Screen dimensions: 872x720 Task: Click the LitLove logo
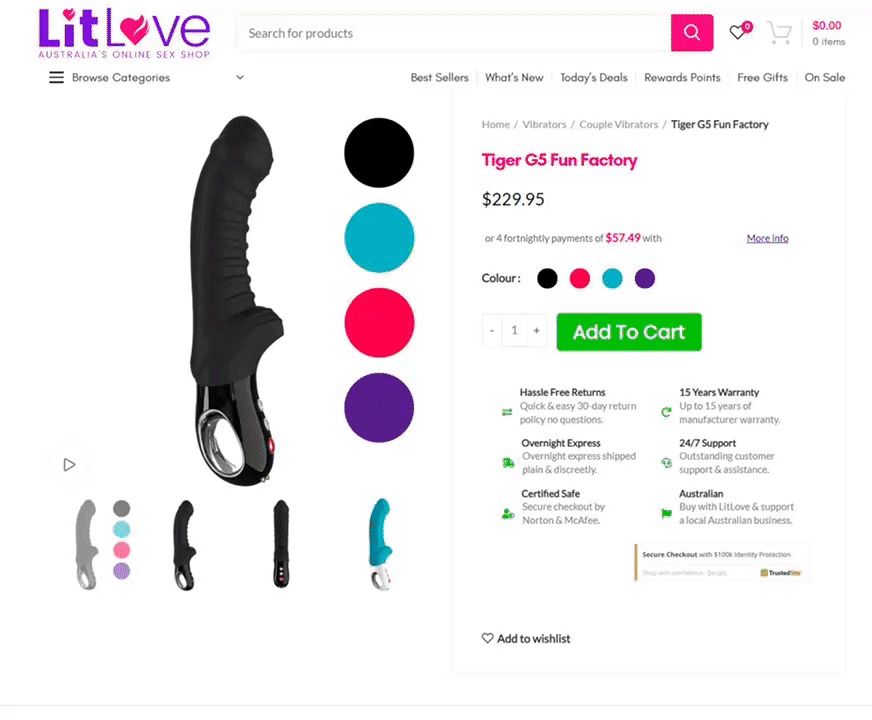click(124, 33)
